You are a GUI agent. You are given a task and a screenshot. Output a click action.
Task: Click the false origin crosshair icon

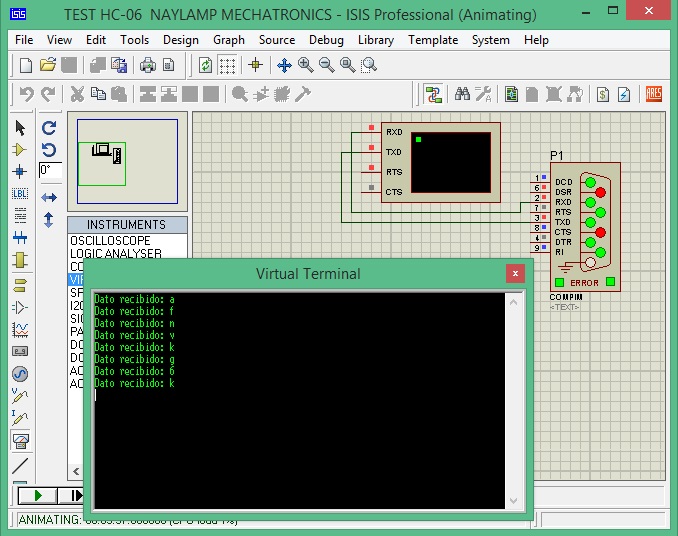(x=256, y=65)
